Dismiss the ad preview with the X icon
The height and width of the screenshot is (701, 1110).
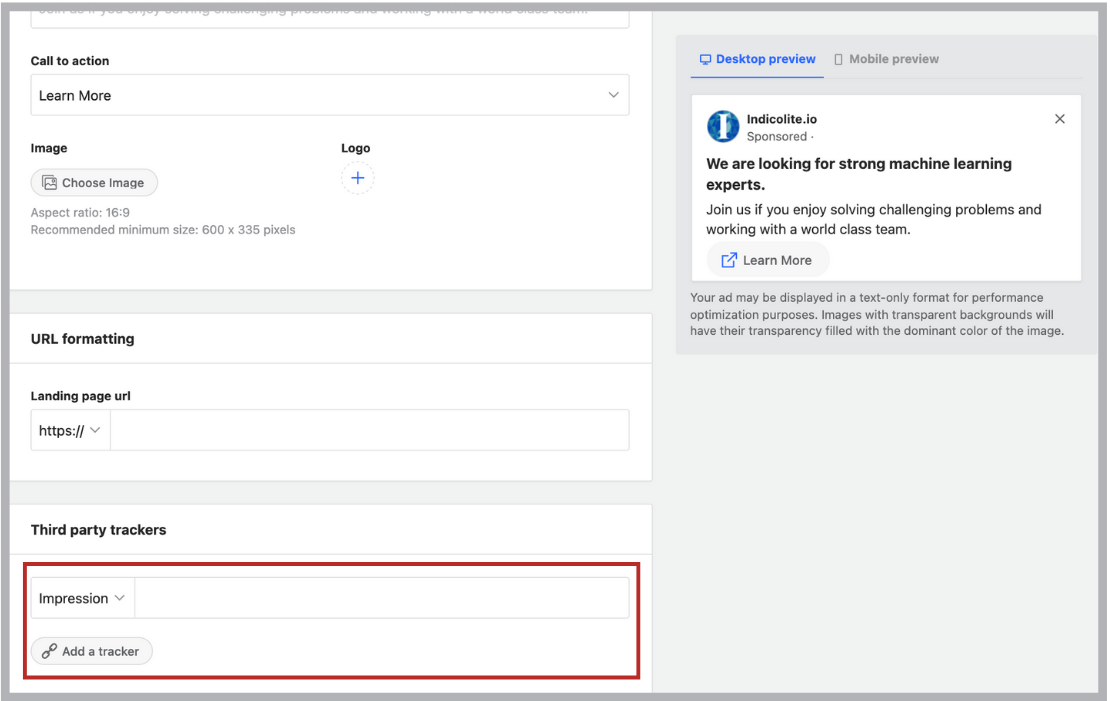pyautogui.click(x=1060, y=119)
